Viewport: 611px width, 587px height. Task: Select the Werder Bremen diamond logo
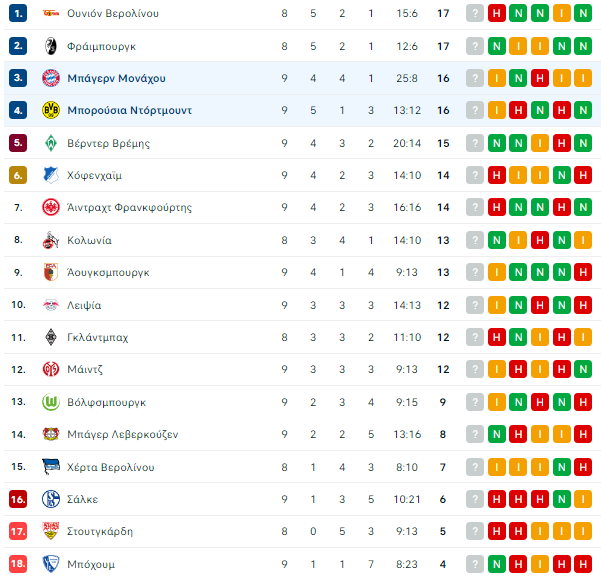pos(51,143)
